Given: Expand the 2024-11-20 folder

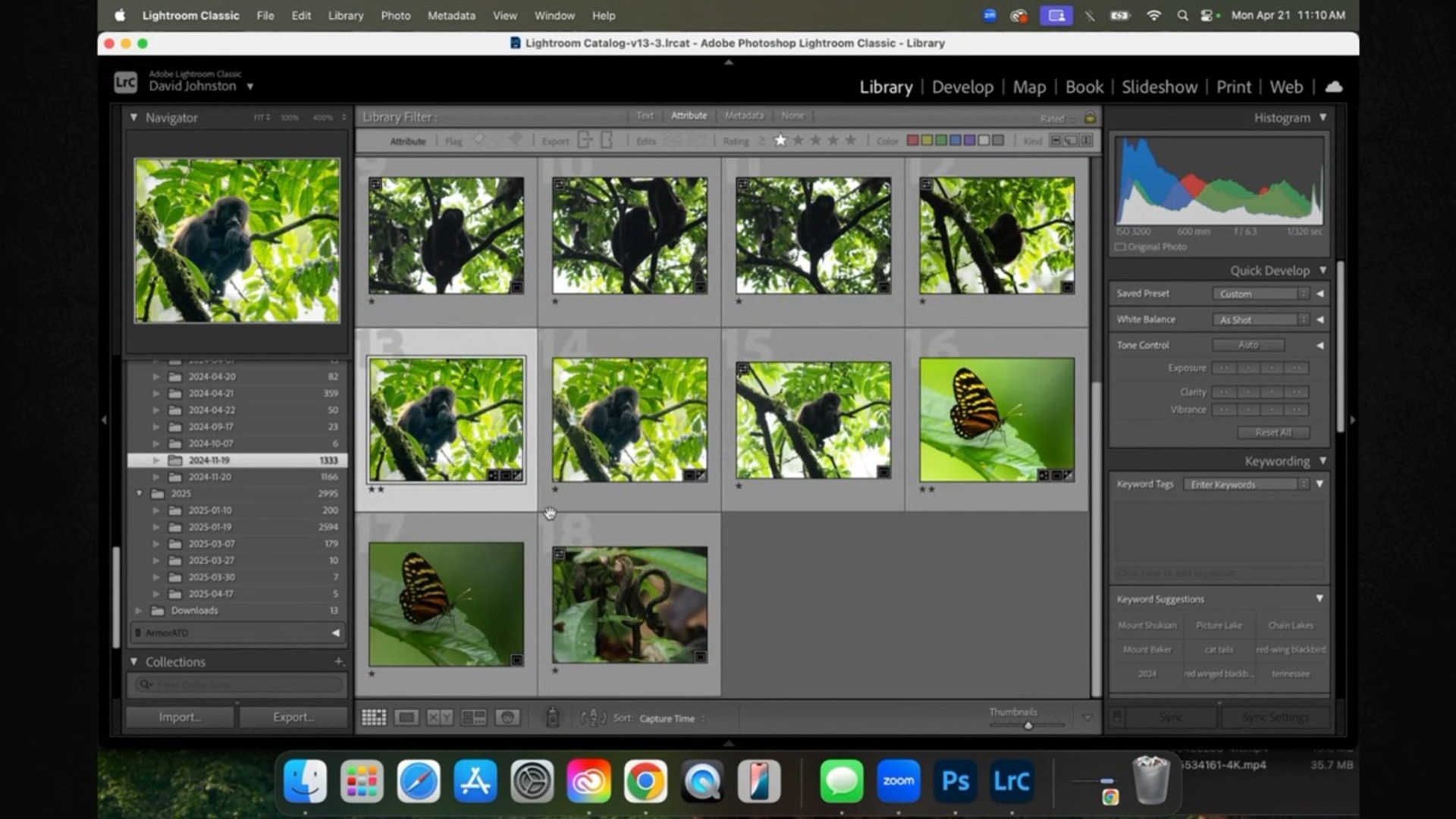Looking at the screenshot, I should 156,477.
